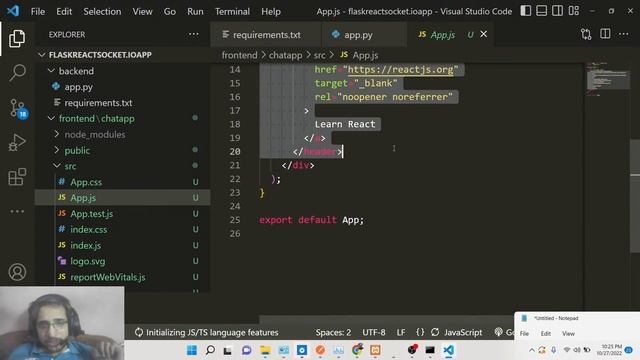The height and width of the screenshot is (360, 640).
Task: Open the Edit menu
Action: click(64, 11)
